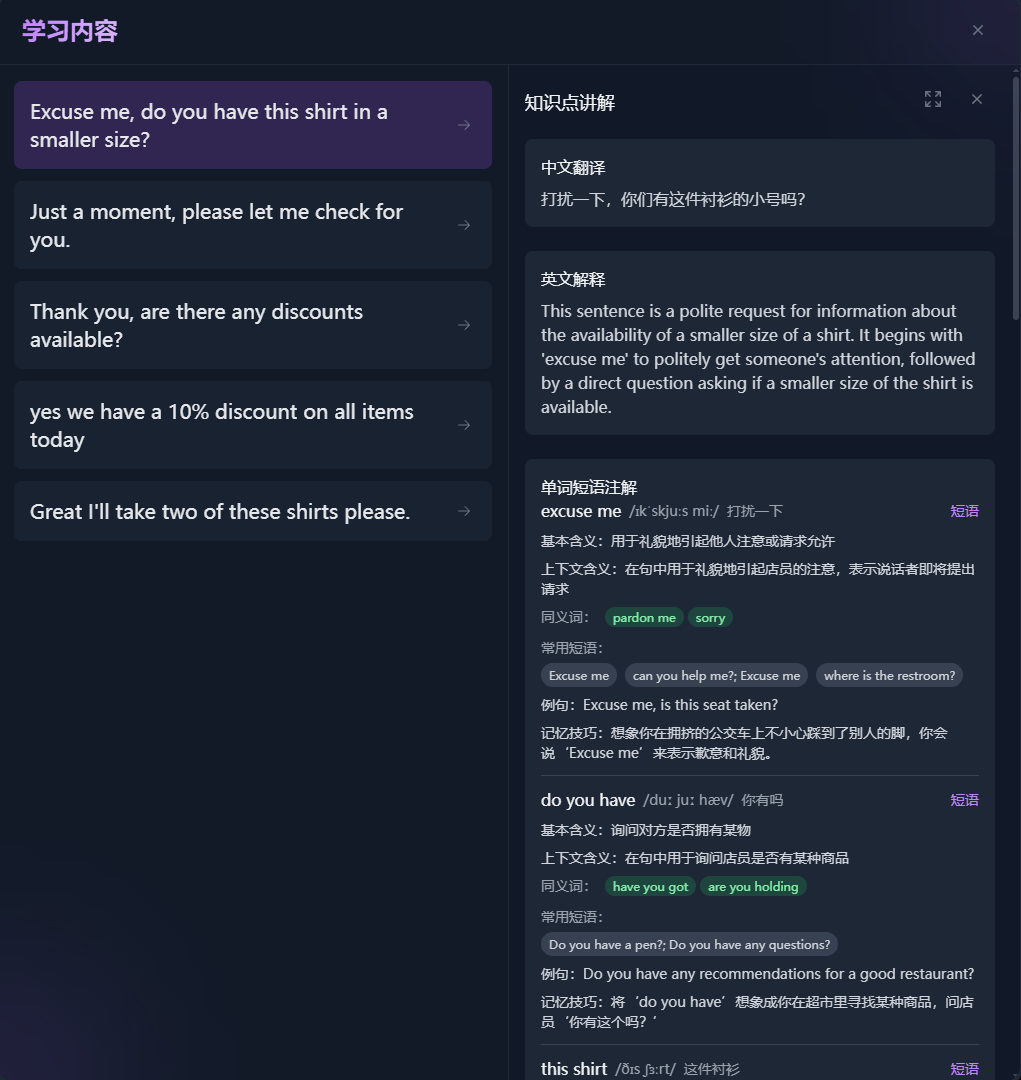Click the arrow on the "Excuse me" sentence card
The width and height of the screenshot is (1021, 1080).
coord(463,125)
